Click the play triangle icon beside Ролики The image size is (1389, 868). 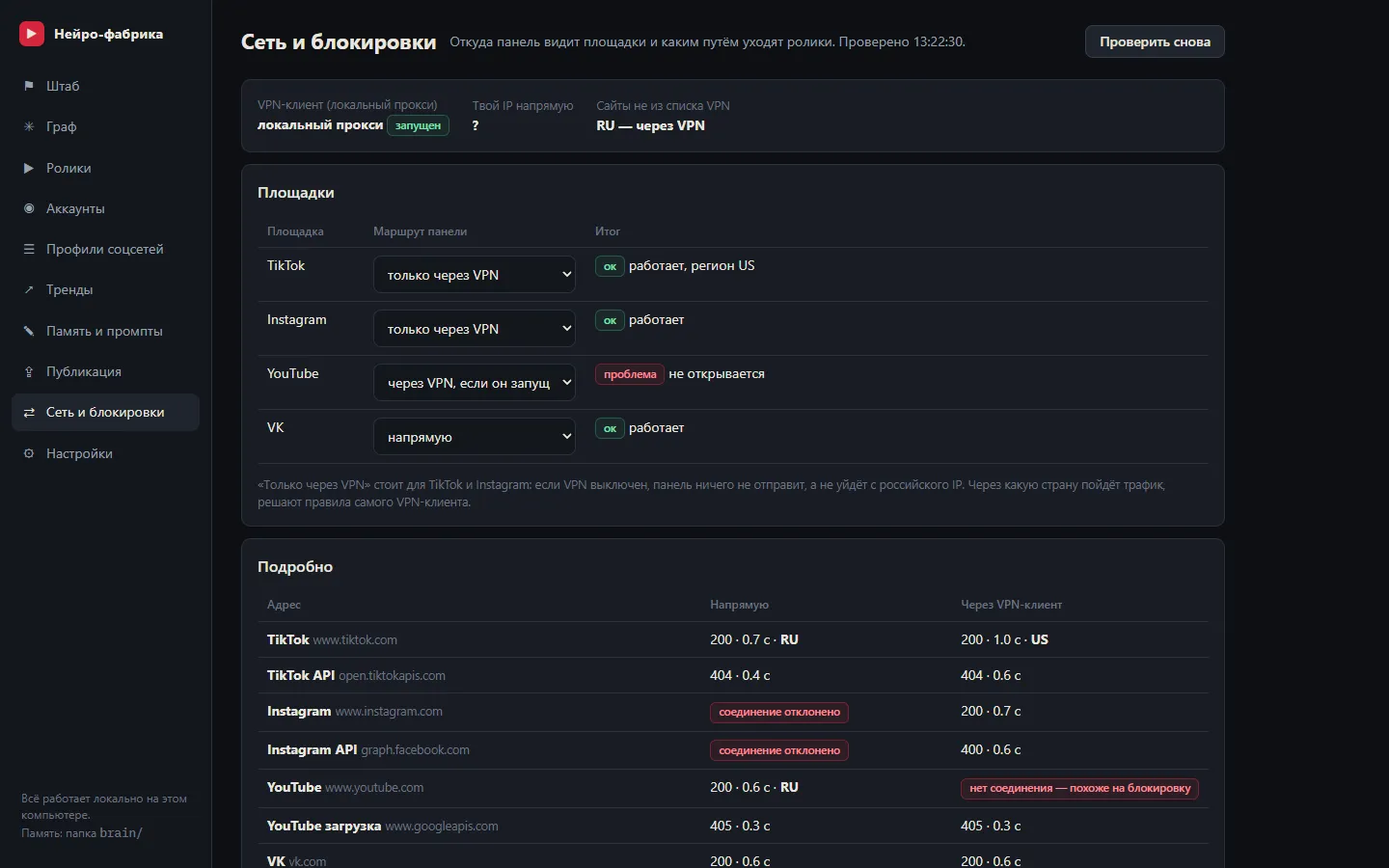pos(29,168)
